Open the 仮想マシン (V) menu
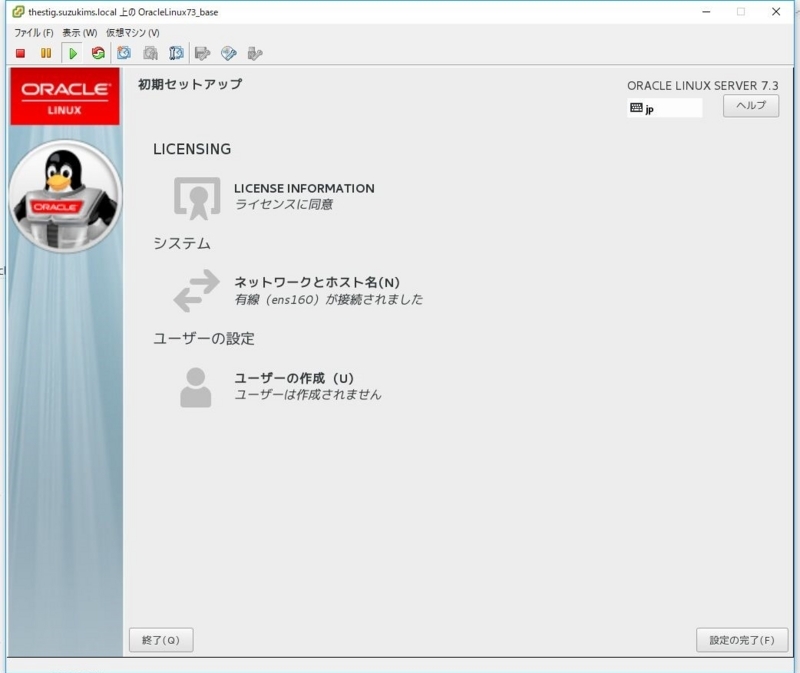This screenshot has height=673, width=800. [x=133, y=33]
